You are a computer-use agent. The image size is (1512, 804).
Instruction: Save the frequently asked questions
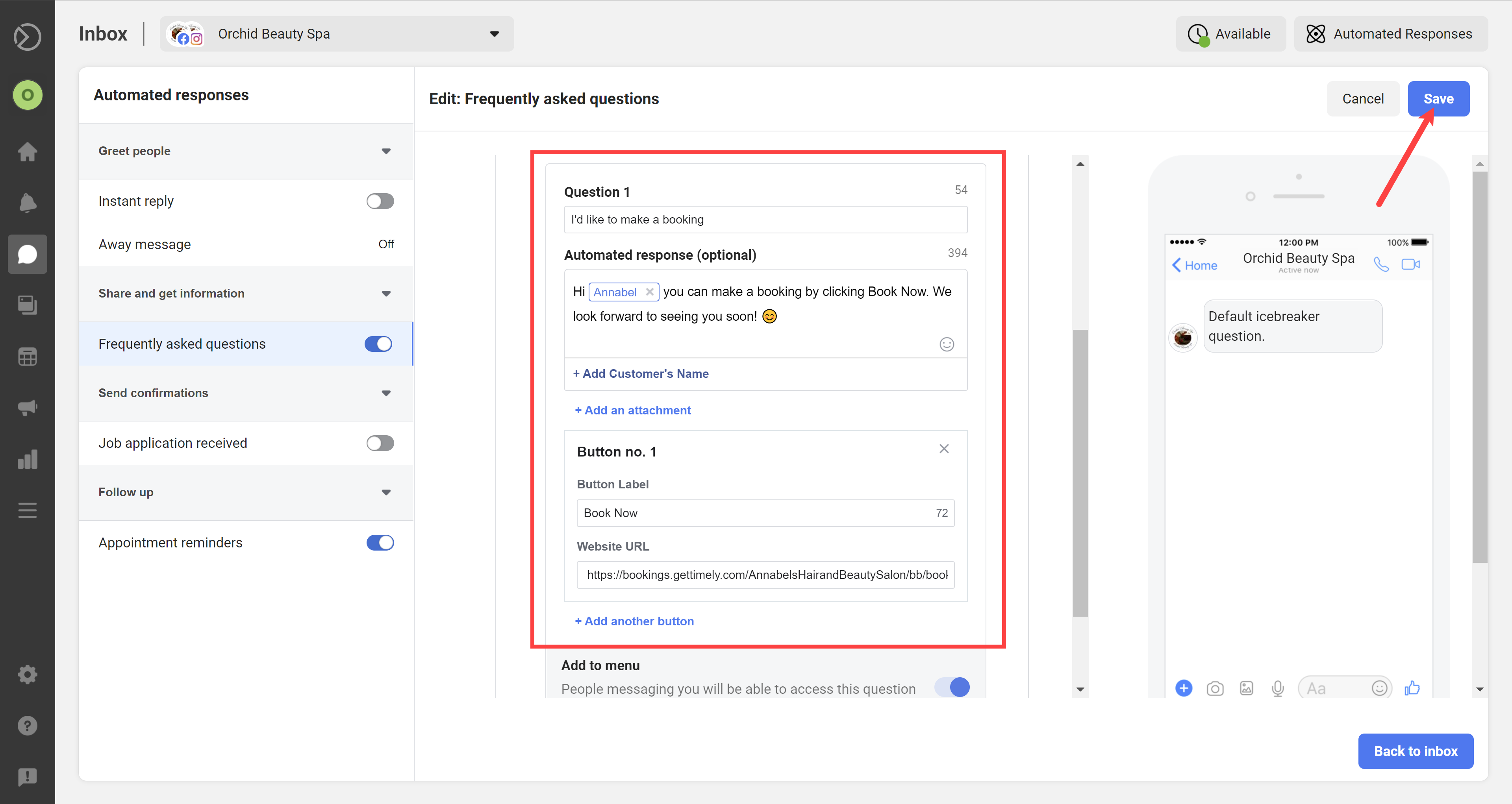(x=1438, y=98)
